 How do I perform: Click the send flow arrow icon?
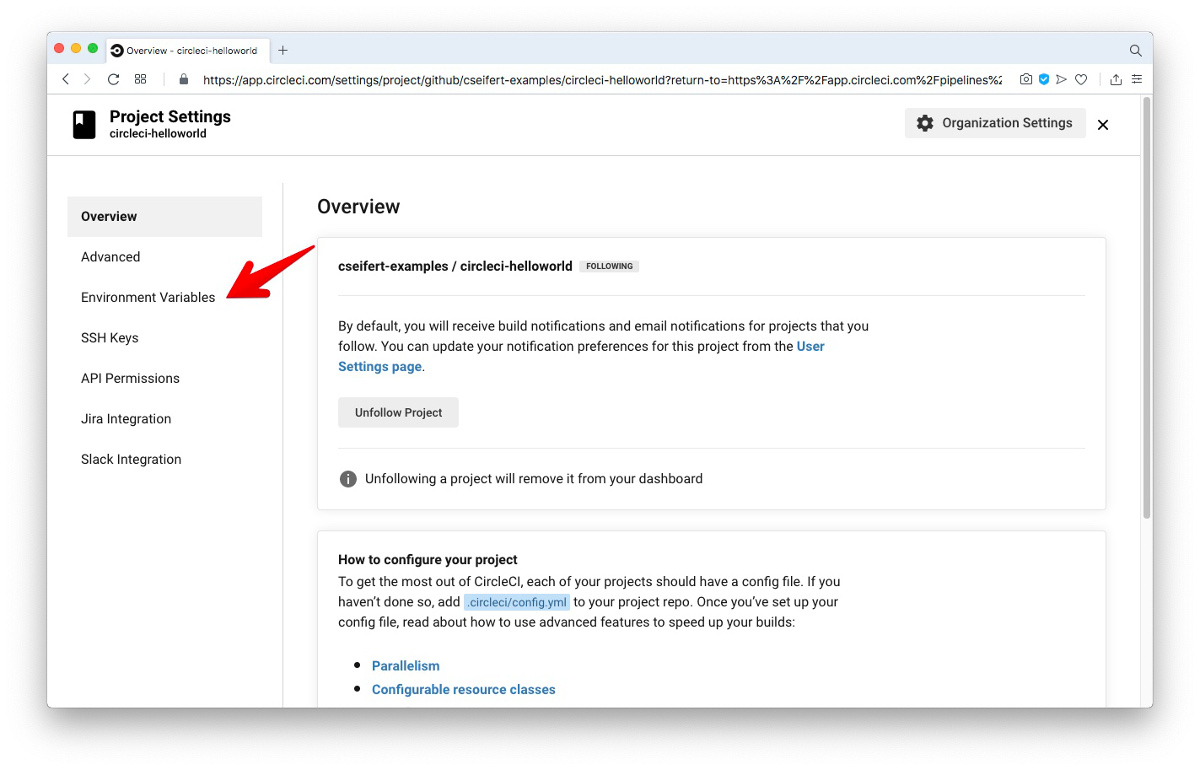coord(1062,79)
